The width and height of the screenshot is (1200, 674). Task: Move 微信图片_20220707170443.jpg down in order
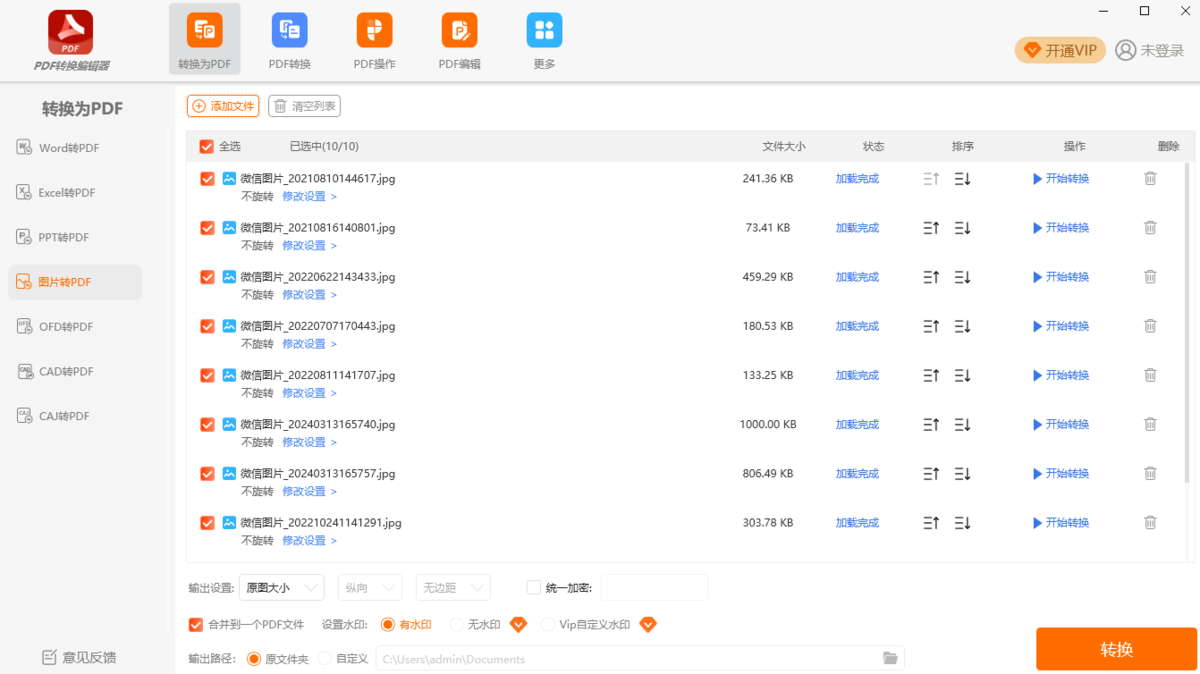[962, 326]
